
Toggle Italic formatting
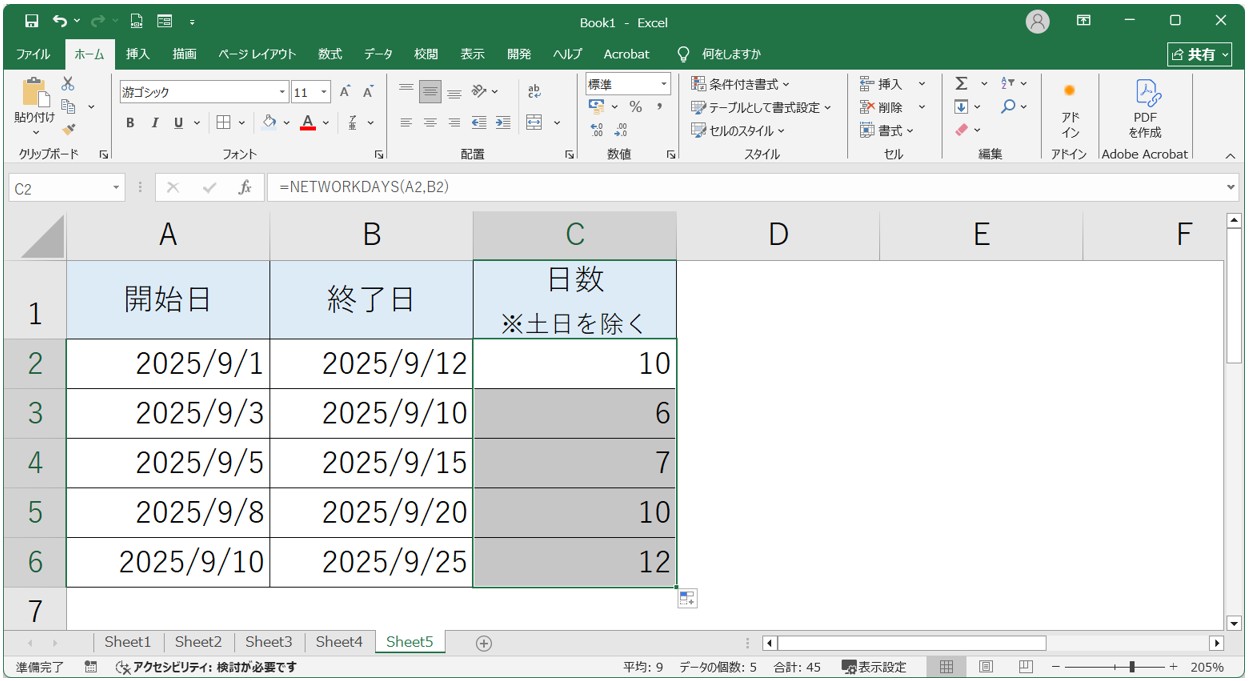(154, 123)
